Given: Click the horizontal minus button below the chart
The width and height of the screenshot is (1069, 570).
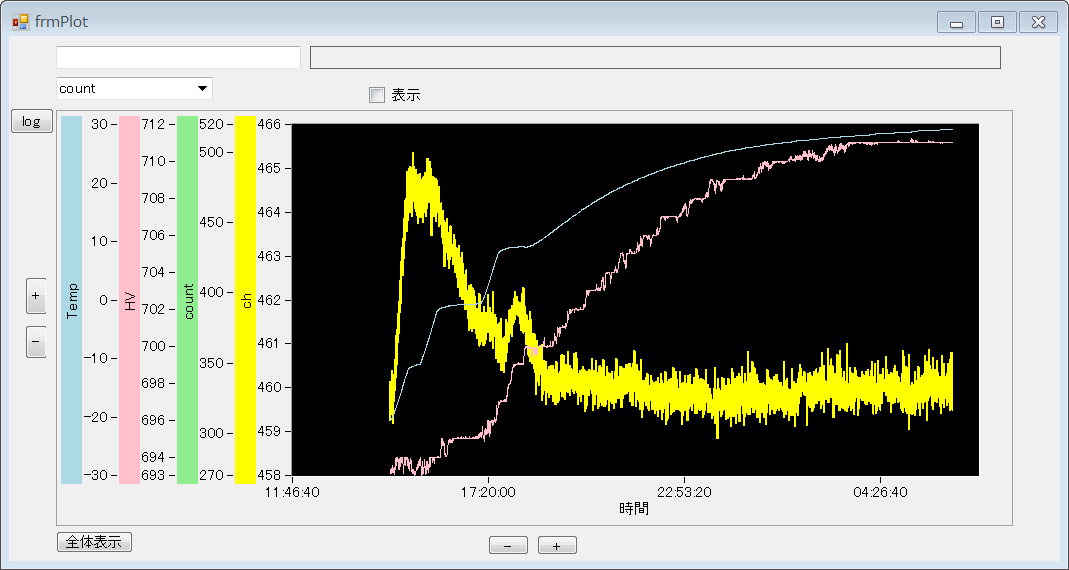Looking at the screenshot, I should pos(508,545).
